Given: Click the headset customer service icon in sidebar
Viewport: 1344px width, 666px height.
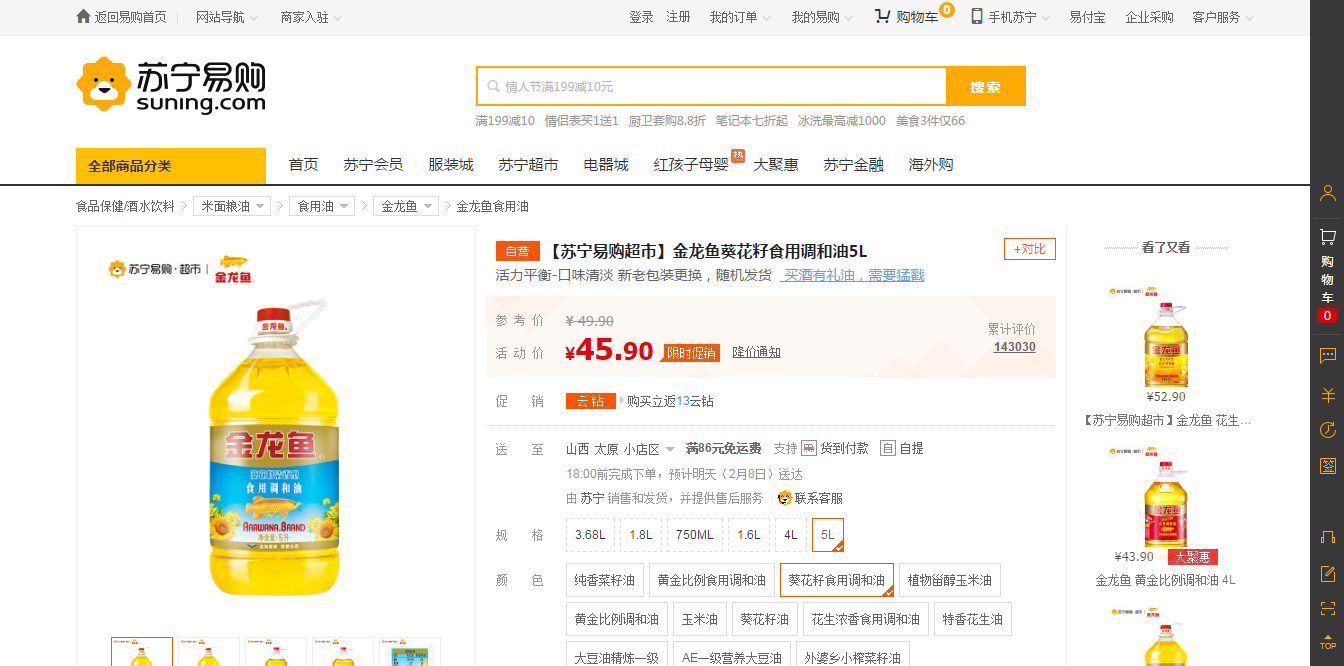Looking at the screenshot, I should point(1328,538).
